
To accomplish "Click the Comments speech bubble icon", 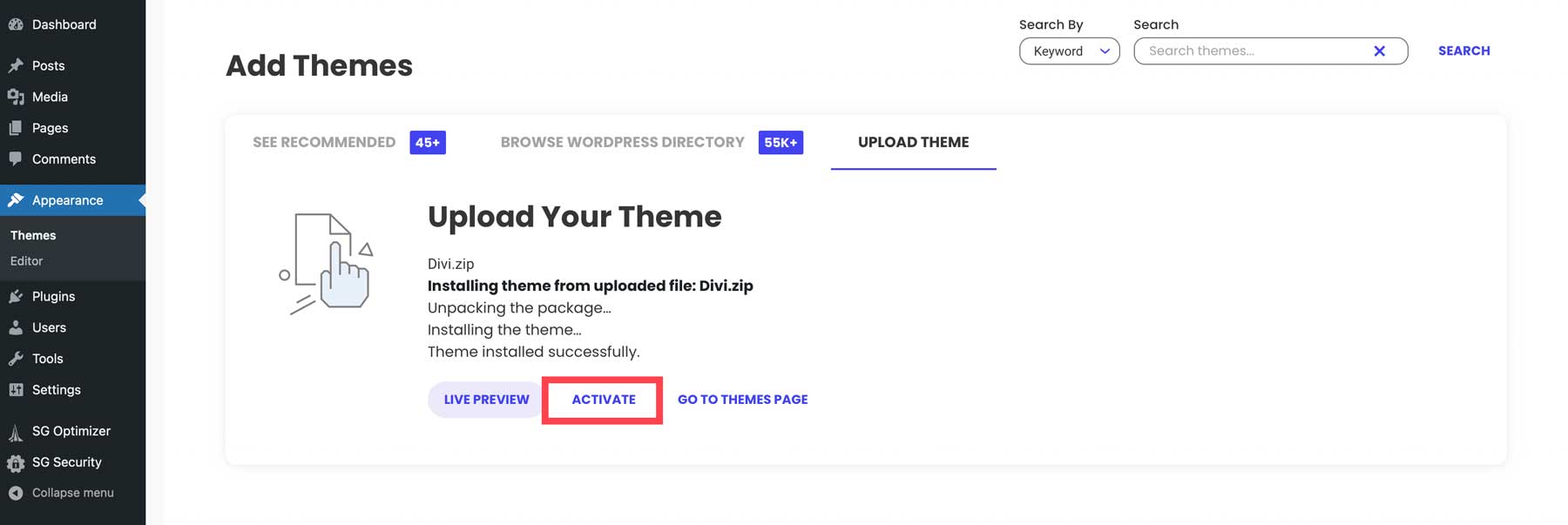I will (16, 159).
